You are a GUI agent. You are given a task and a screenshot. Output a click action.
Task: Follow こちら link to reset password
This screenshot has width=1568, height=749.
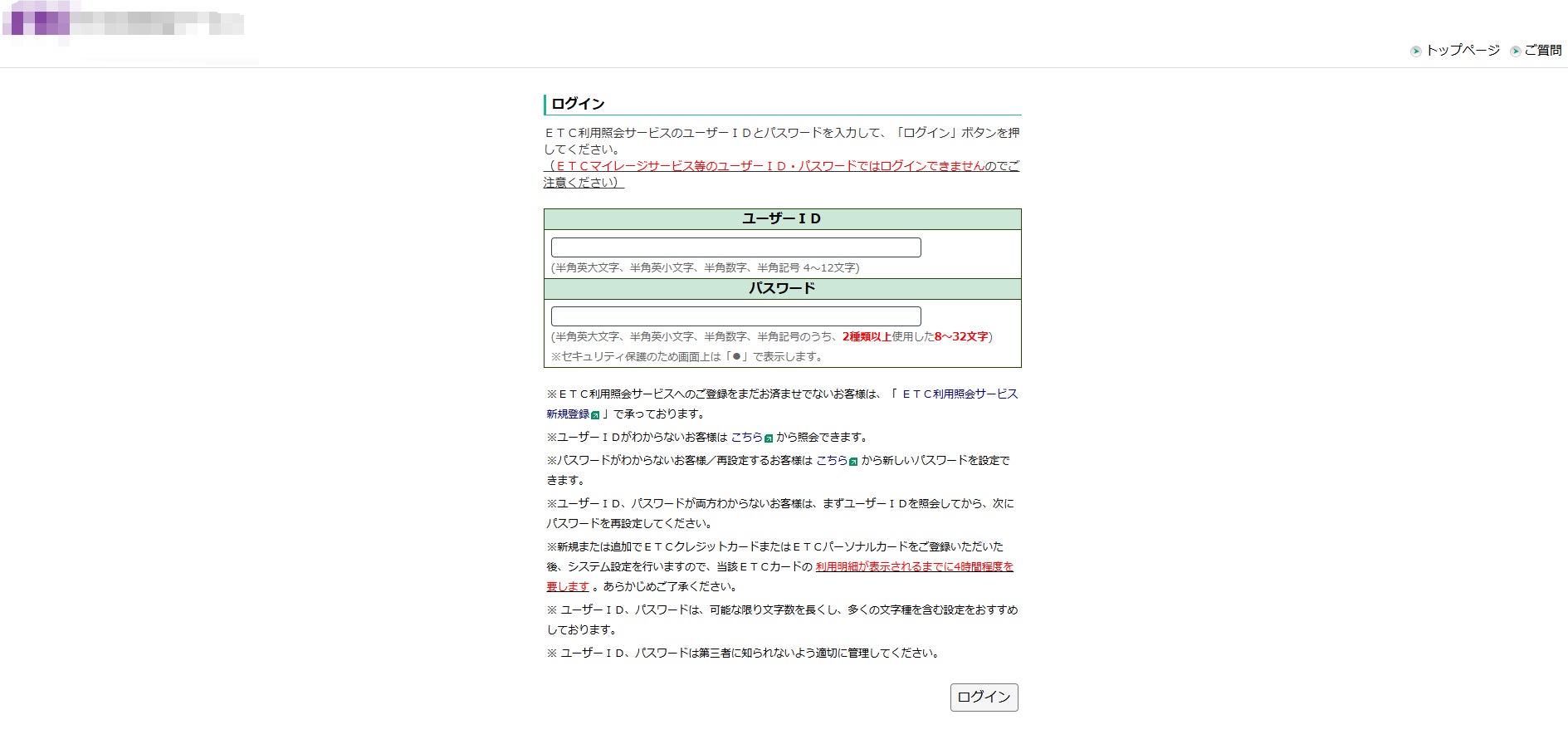tap(832, 460)
